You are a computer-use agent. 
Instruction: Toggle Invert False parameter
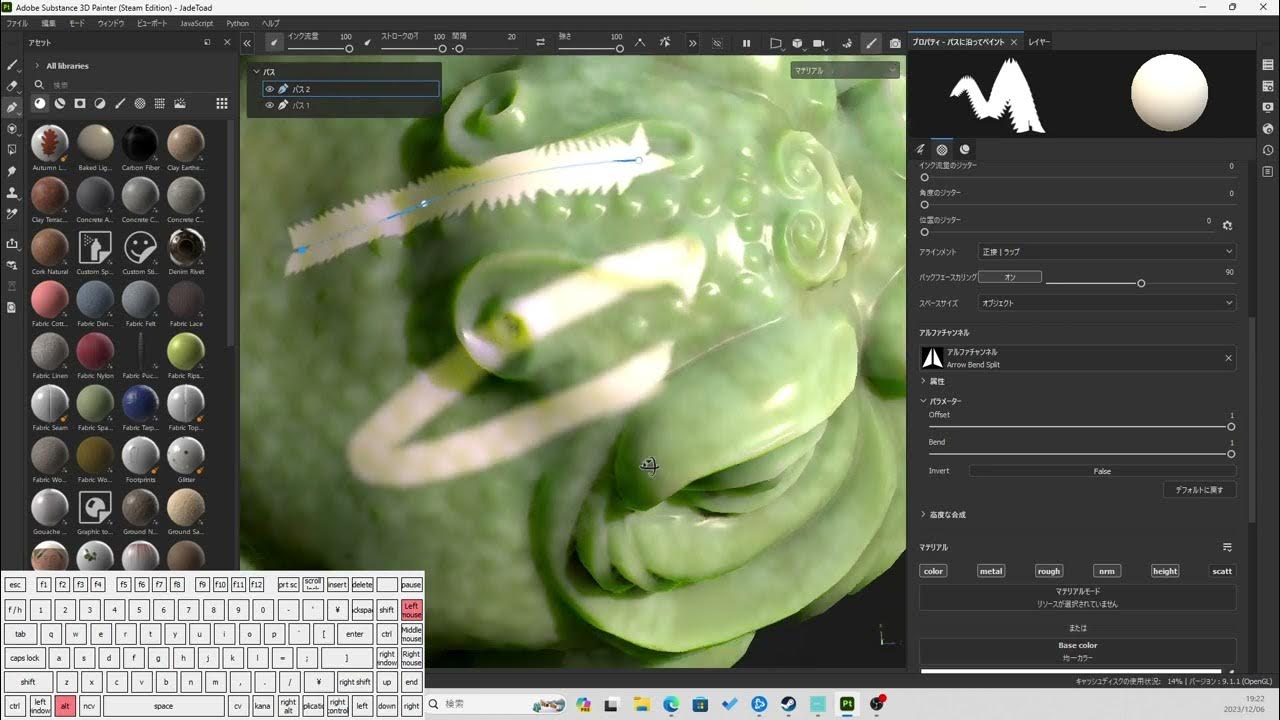tap(1102, 471)
